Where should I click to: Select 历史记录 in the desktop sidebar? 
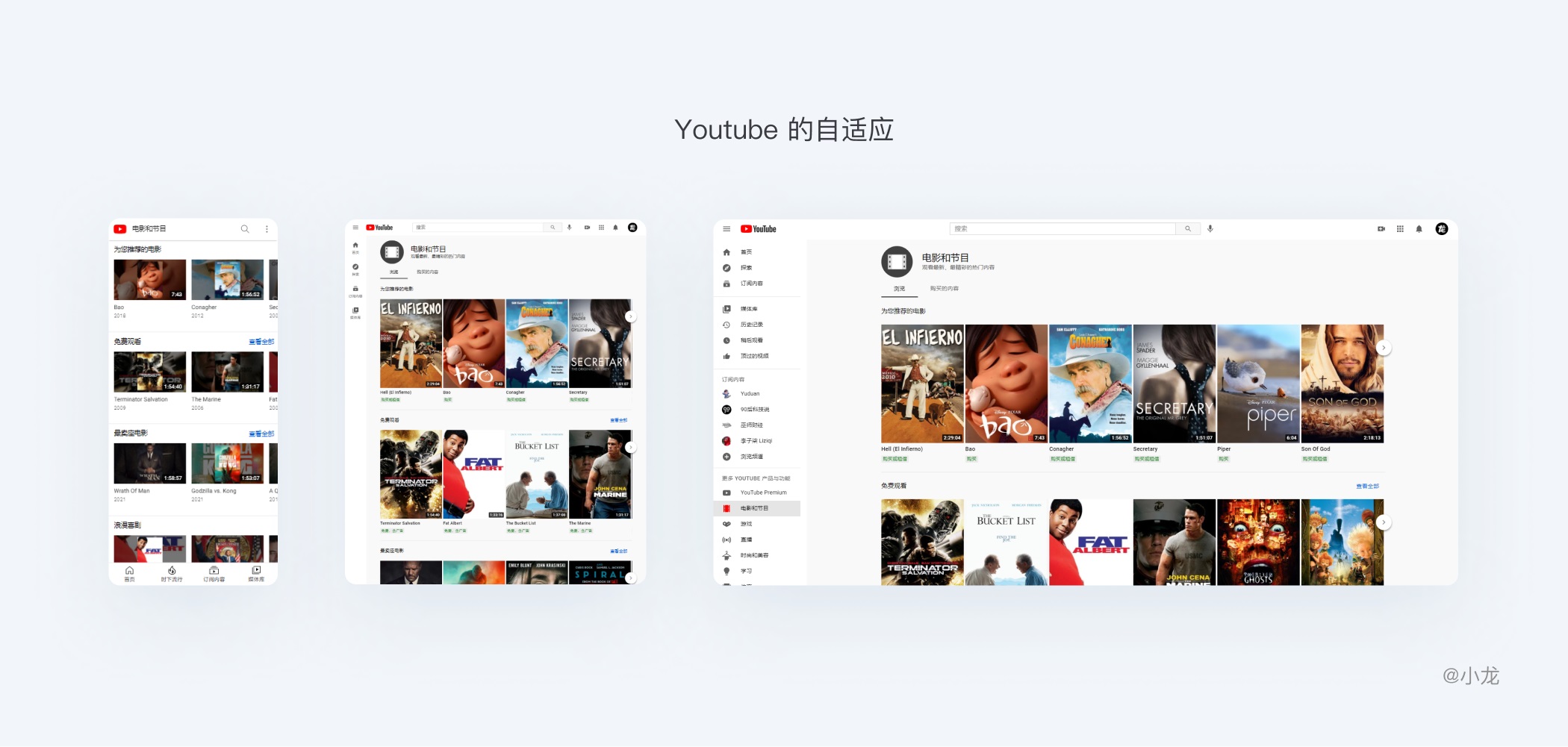750,324
